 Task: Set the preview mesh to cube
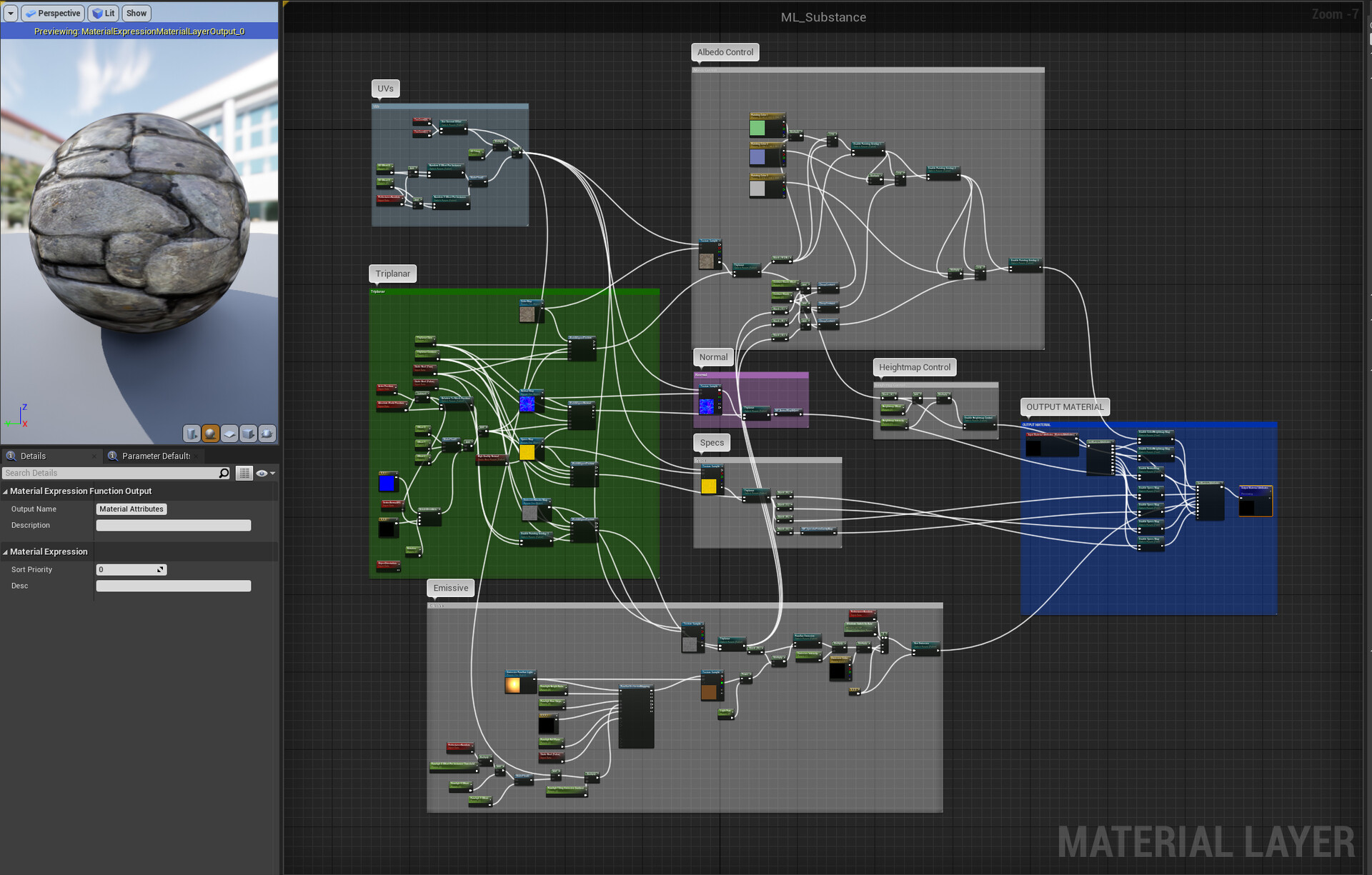click(x=248, y=434)
